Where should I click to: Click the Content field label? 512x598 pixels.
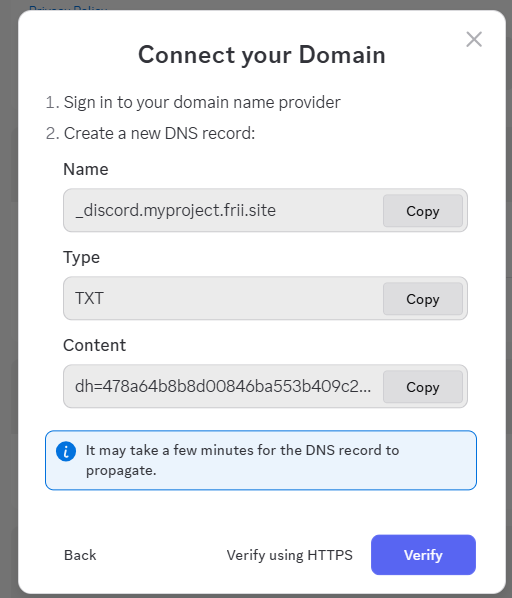pos(95,345)
